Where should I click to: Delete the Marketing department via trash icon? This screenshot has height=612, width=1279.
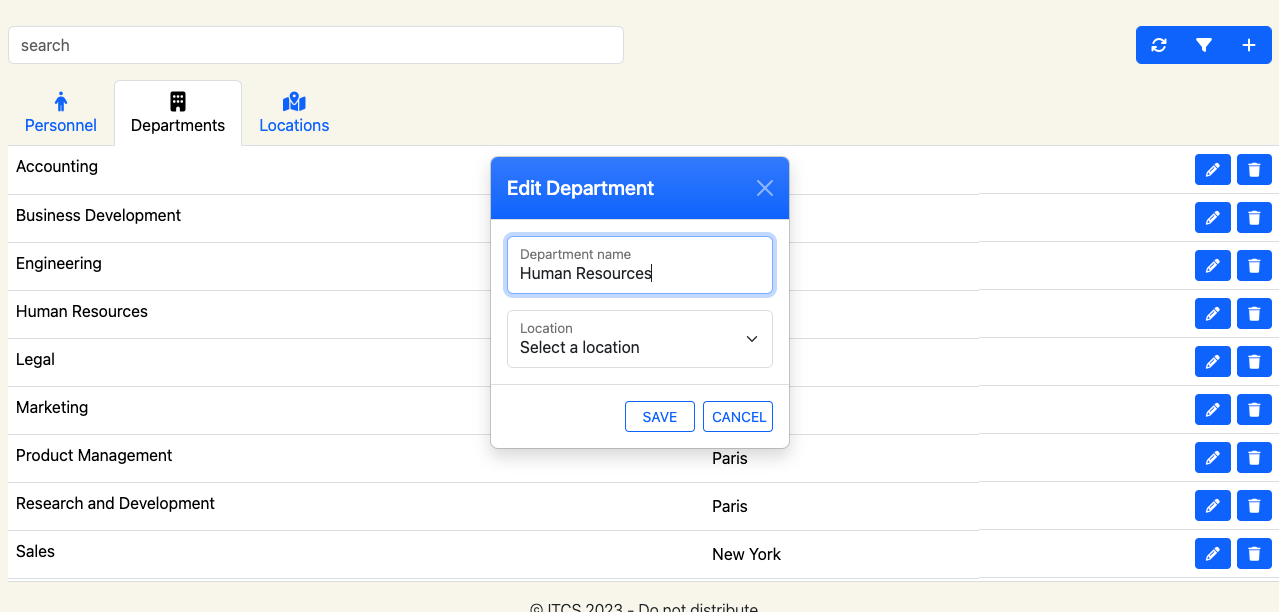pyautogui.click(x=1254, y=410)
